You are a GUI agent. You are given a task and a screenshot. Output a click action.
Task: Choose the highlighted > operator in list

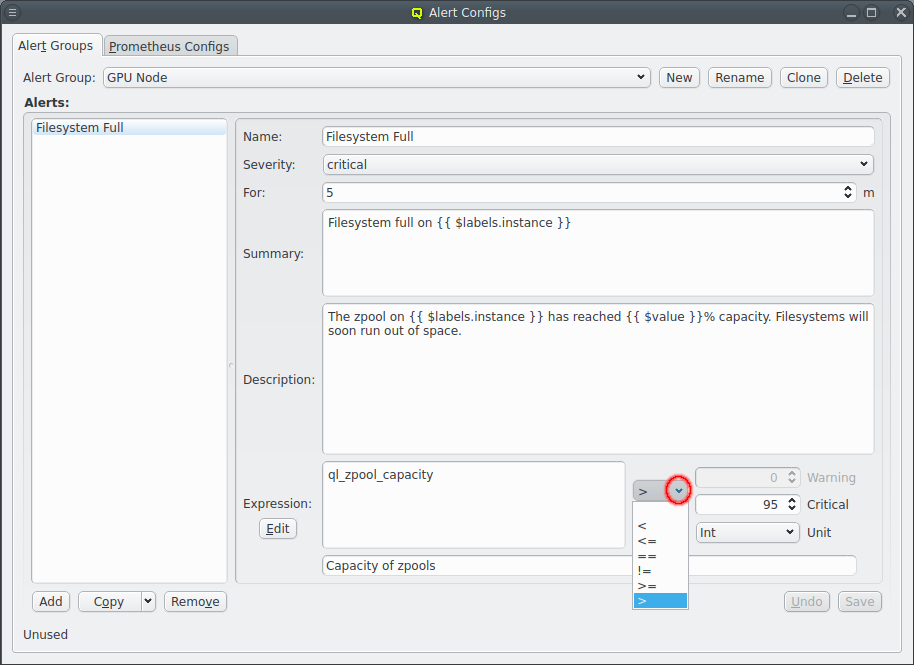[660, 601]
